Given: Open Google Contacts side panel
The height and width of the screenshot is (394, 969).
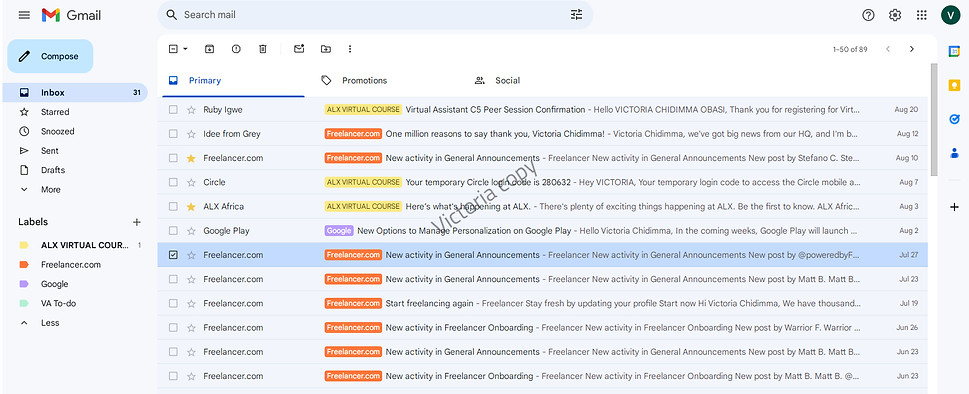Looking at the screenshot, I should 954,153.
